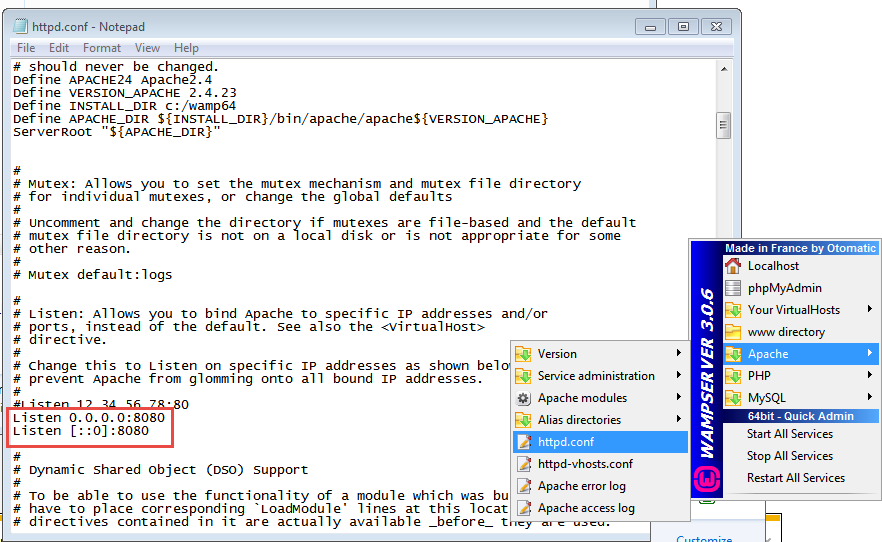Expand the Version submenu arrow
882x542 pixels.
pyautogui.click(x=679, y=354)
